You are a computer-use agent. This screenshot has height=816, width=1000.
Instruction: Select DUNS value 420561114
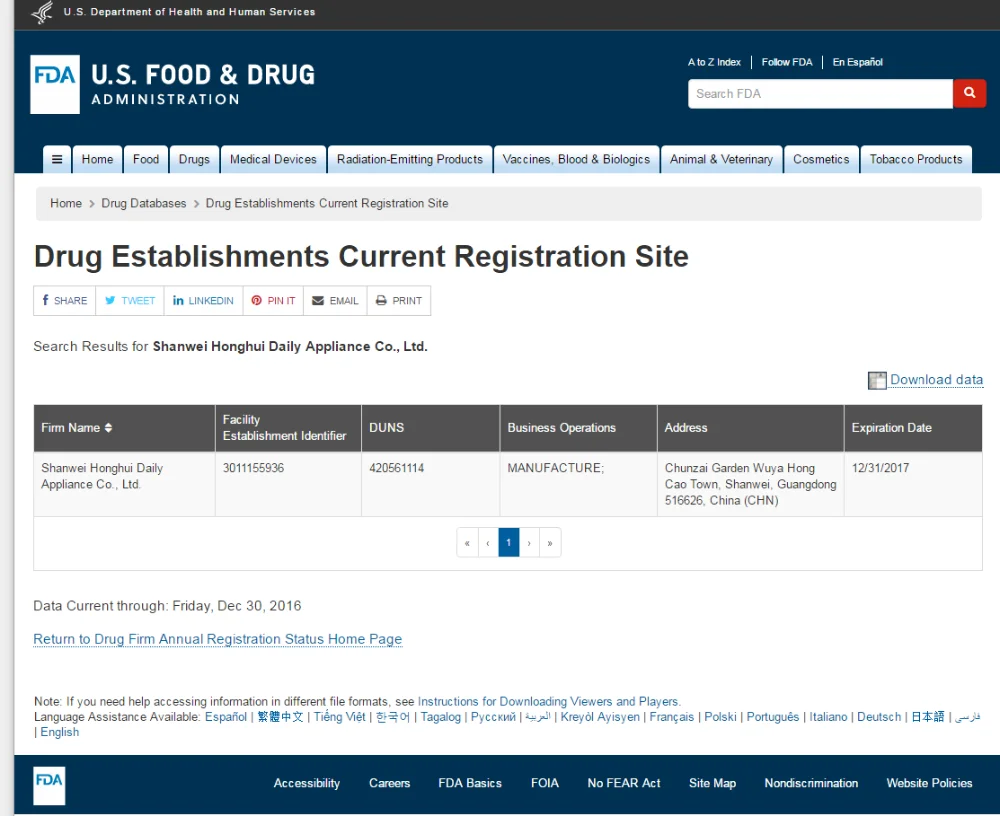396,468
